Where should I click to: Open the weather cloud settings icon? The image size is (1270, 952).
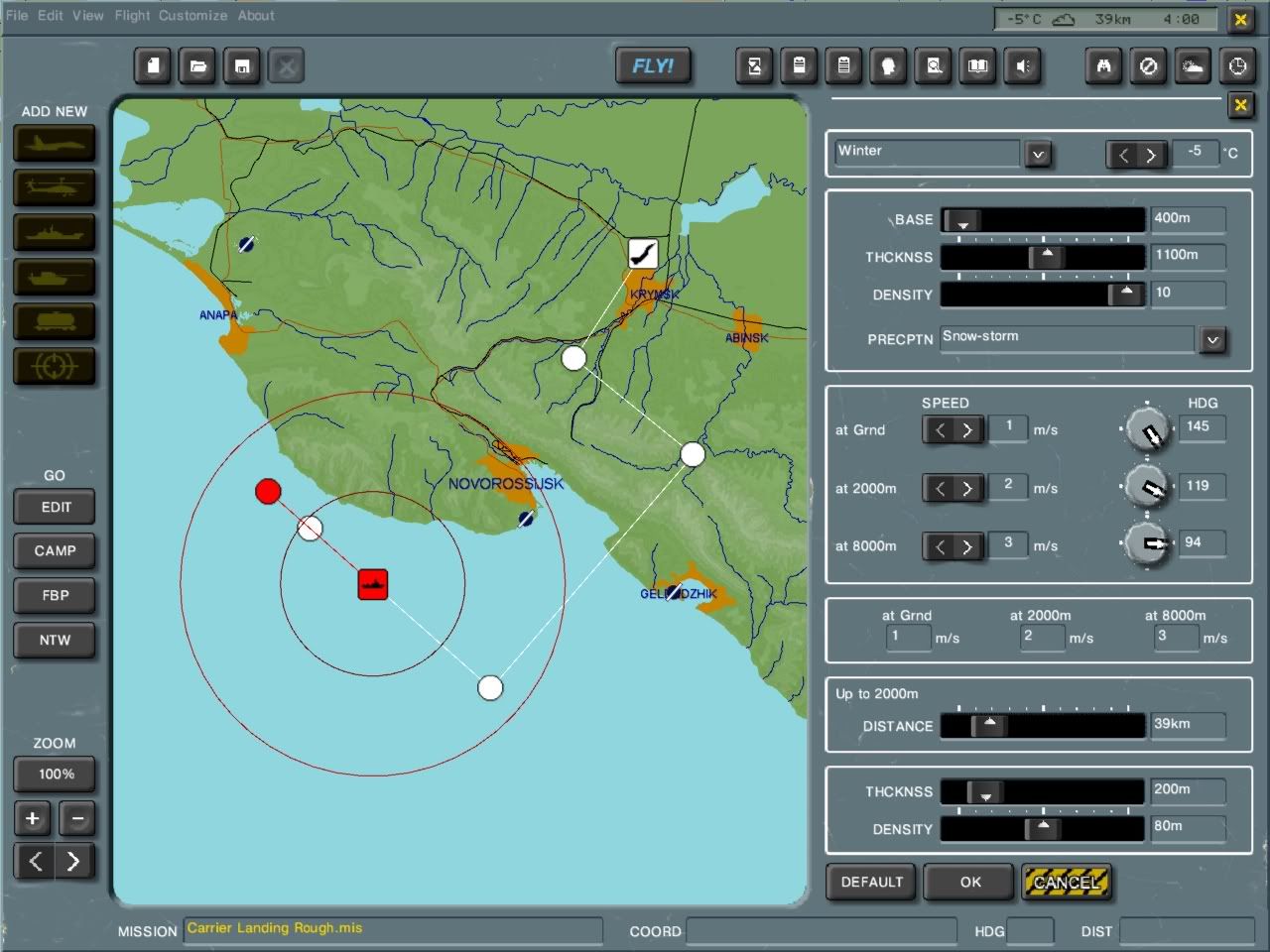(1193, 66)
